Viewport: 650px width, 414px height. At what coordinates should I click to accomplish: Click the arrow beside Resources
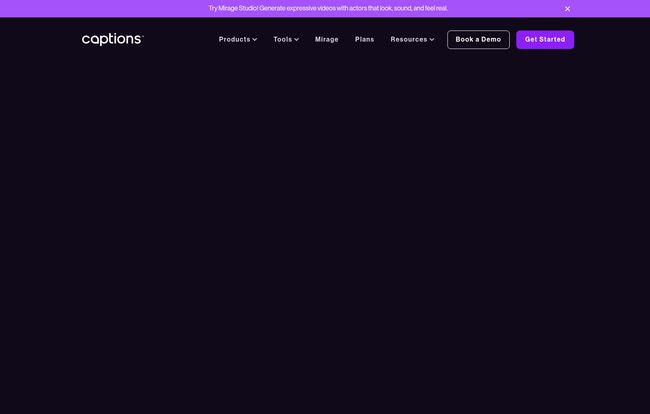click(x=432, y=40)
